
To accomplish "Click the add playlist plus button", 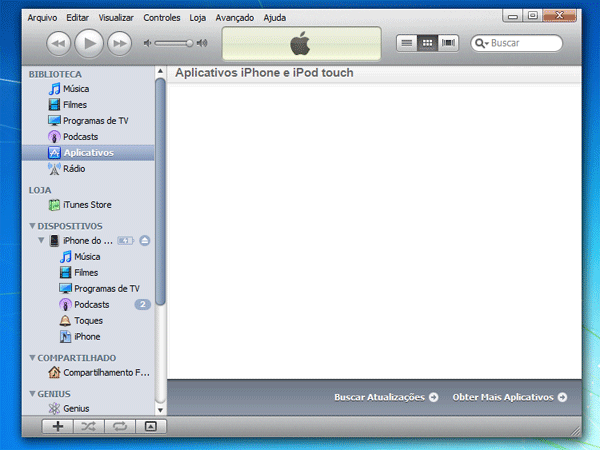I will (x=57, y=426).
